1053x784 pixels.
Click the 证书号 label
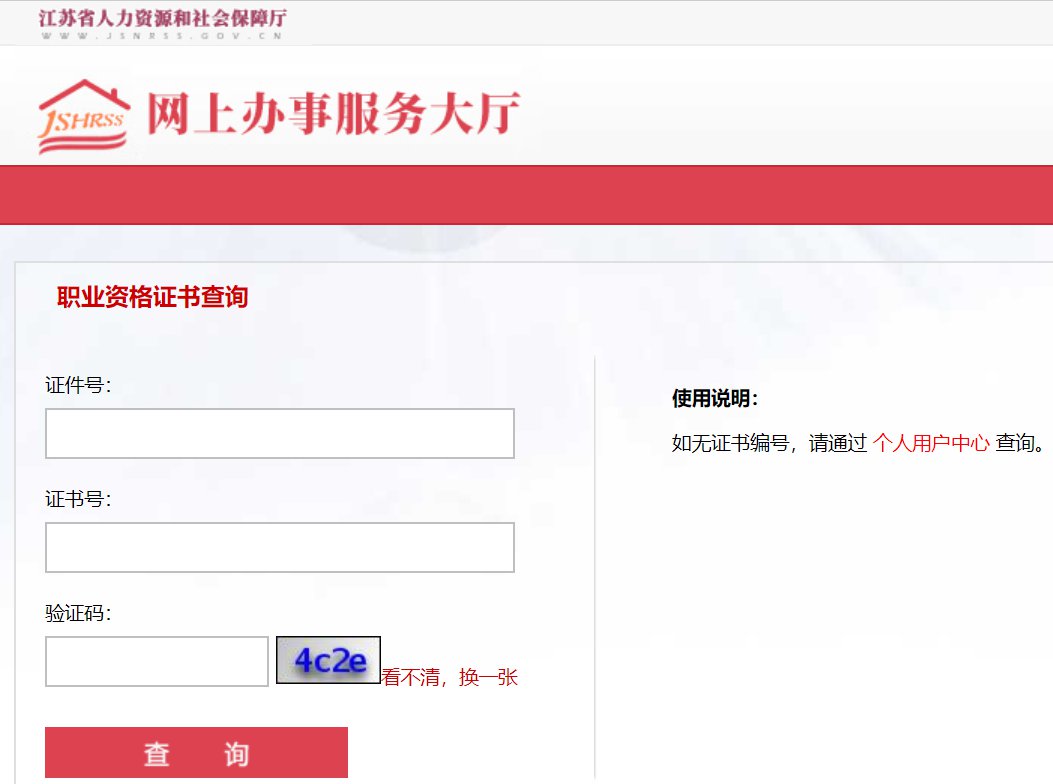78,499
